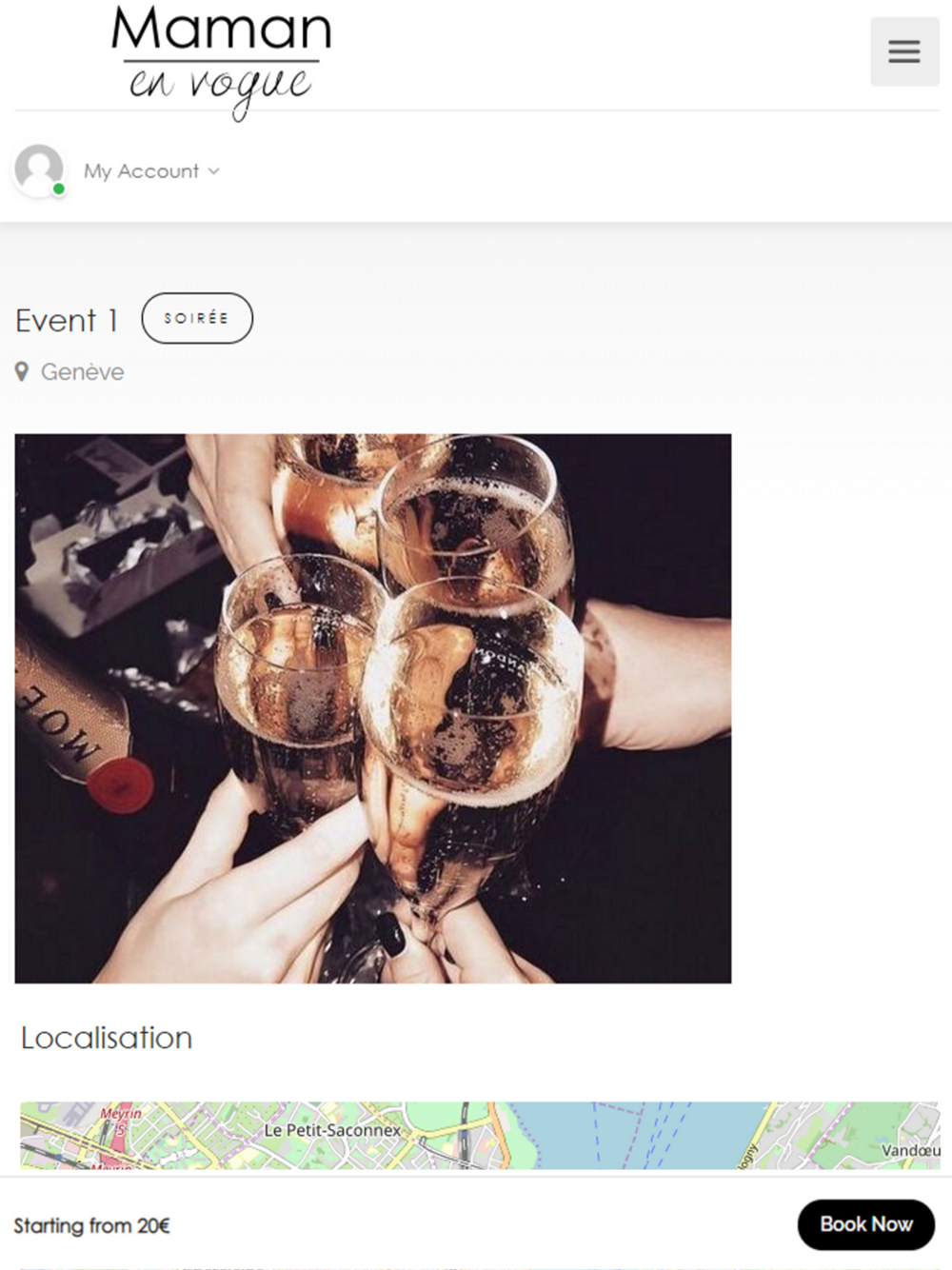Viewport: 952px width, 1270px height.
Task: Click the Maman en vogue logo
Action: pyautogui.click(x=221, y=61)
